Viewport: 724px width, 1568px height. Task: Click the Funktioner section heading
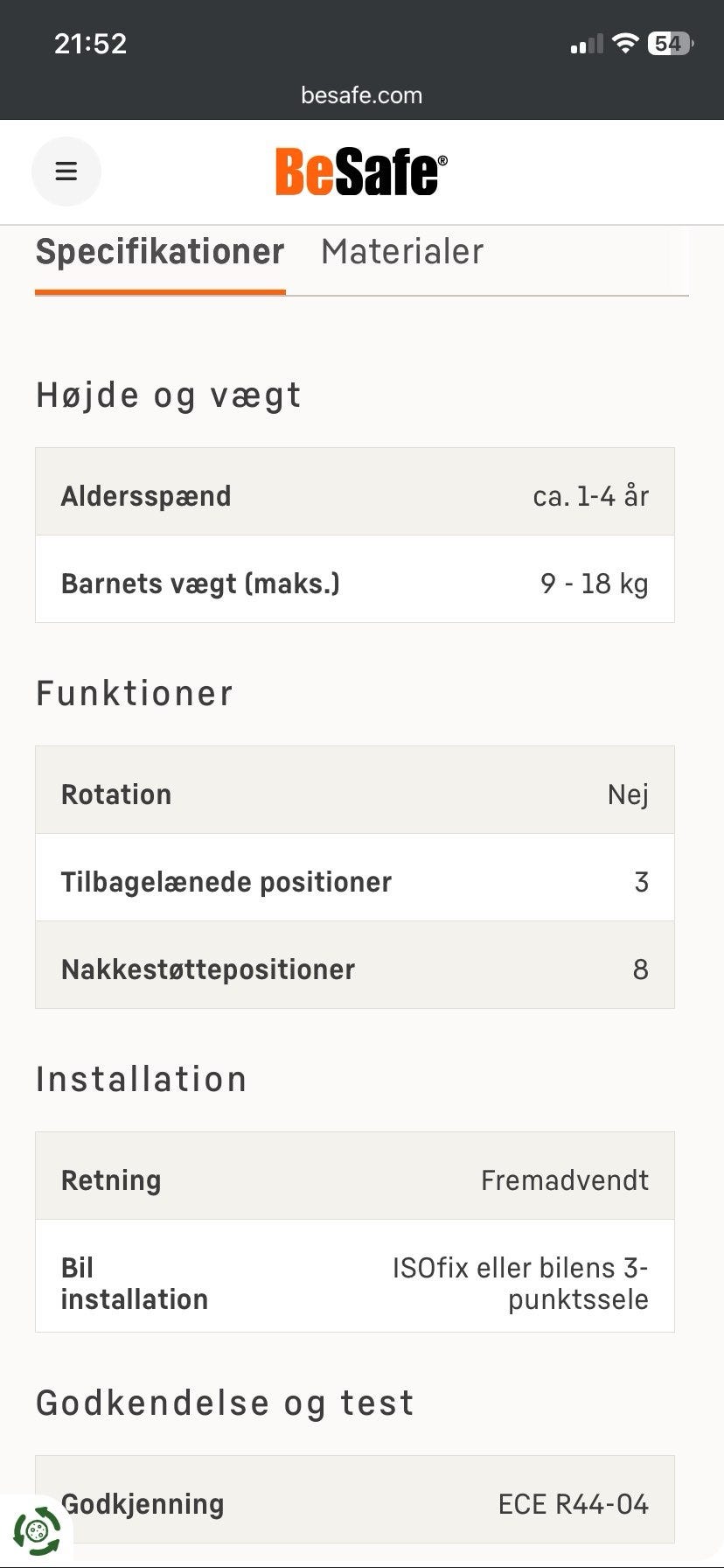click(135, 694)
